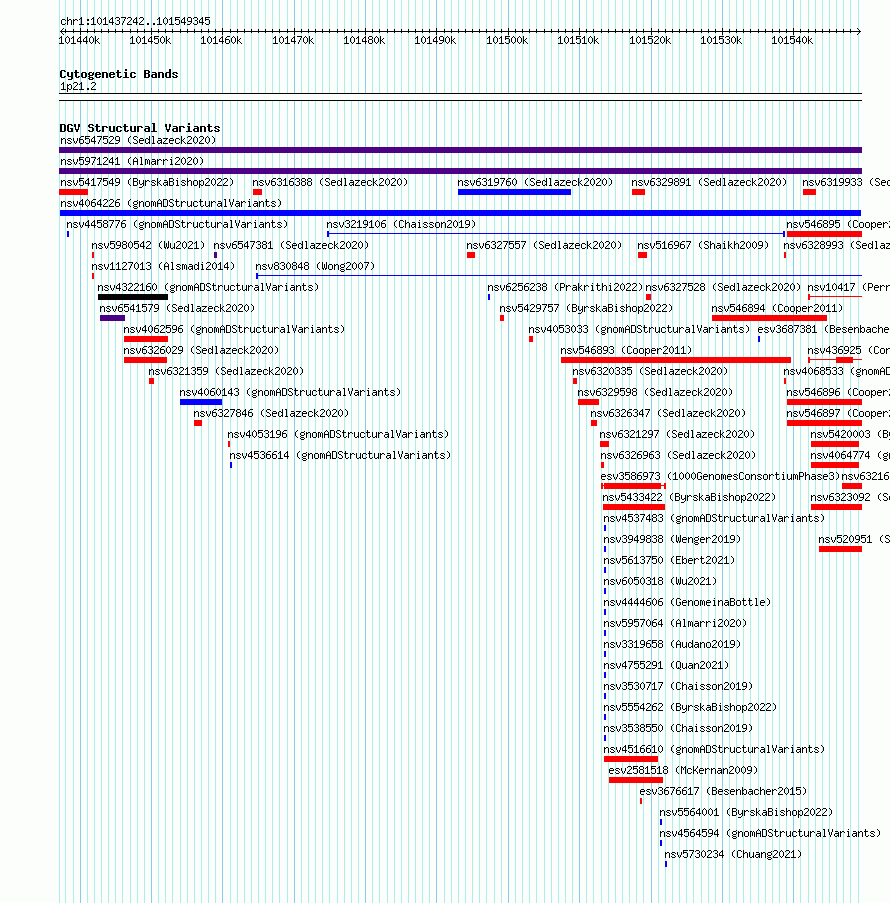Click nsv4458776 (gnomADStructuralVariants) label

[x=177, y=224]
